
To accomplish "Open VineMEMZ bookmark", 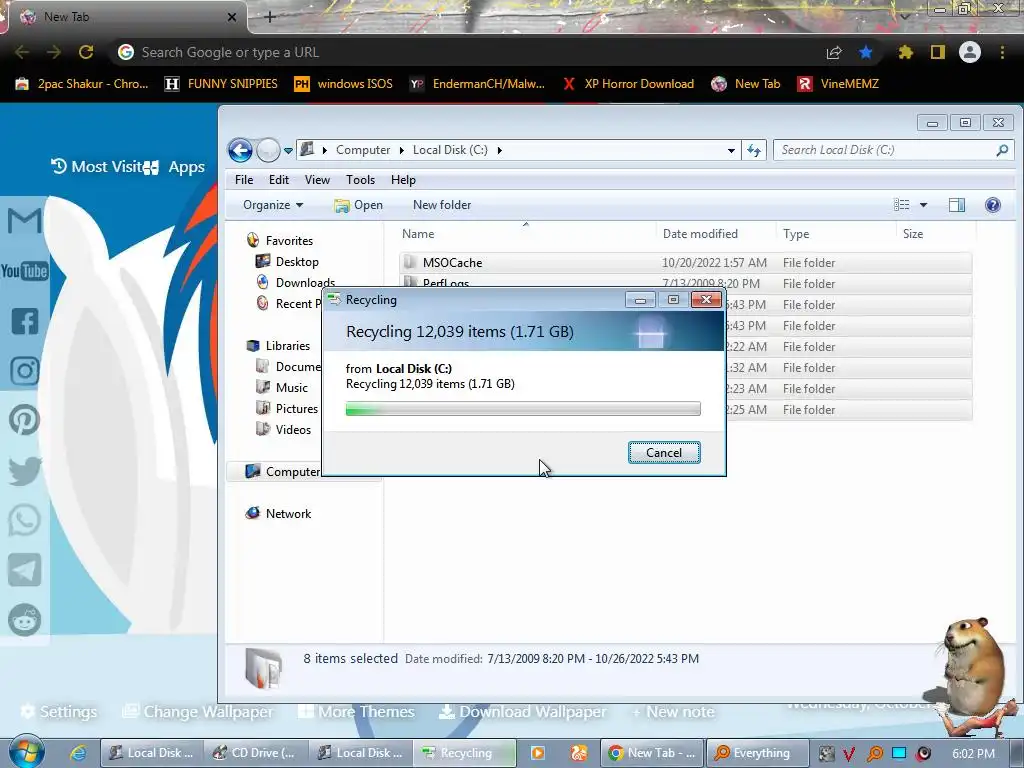I will click(x=838, y=84).
